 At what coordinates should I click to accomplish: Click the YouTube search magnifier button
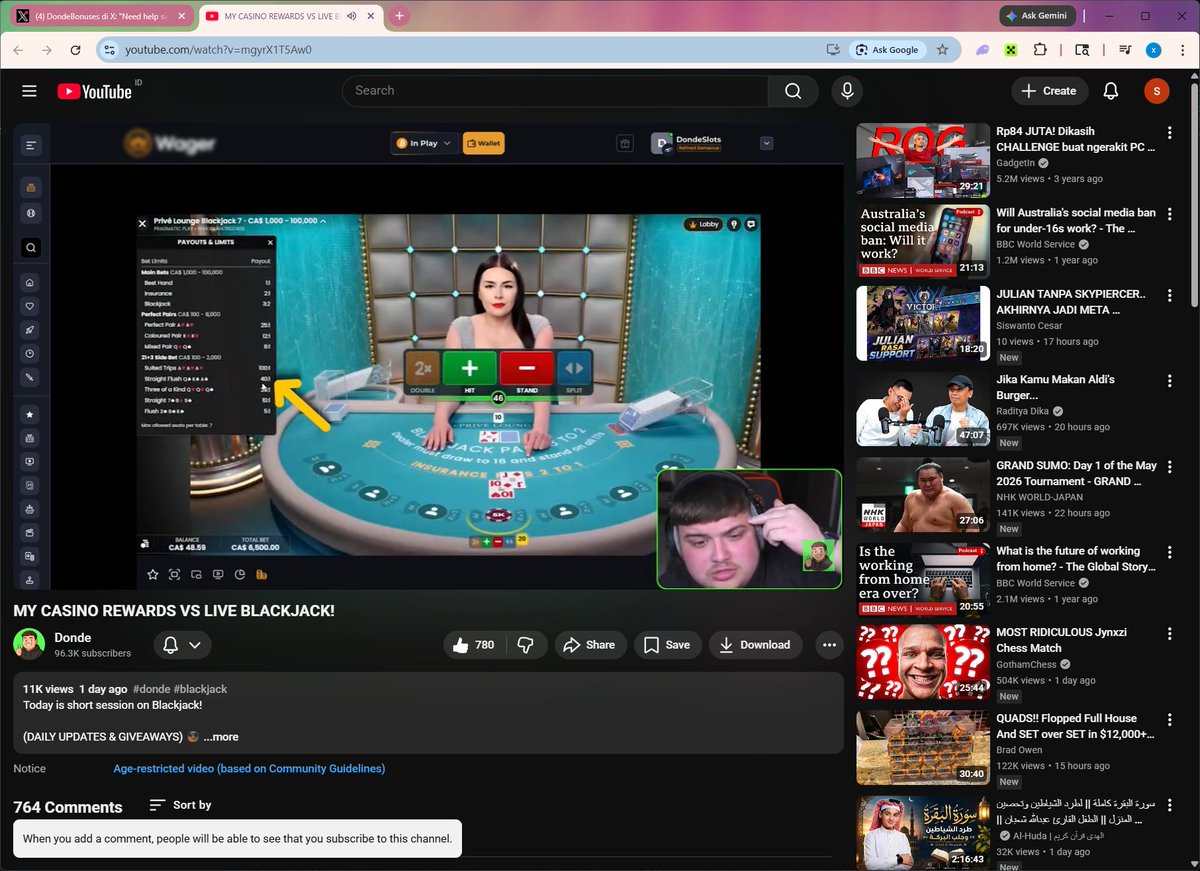pyautogui.click(x=793, y=91)
